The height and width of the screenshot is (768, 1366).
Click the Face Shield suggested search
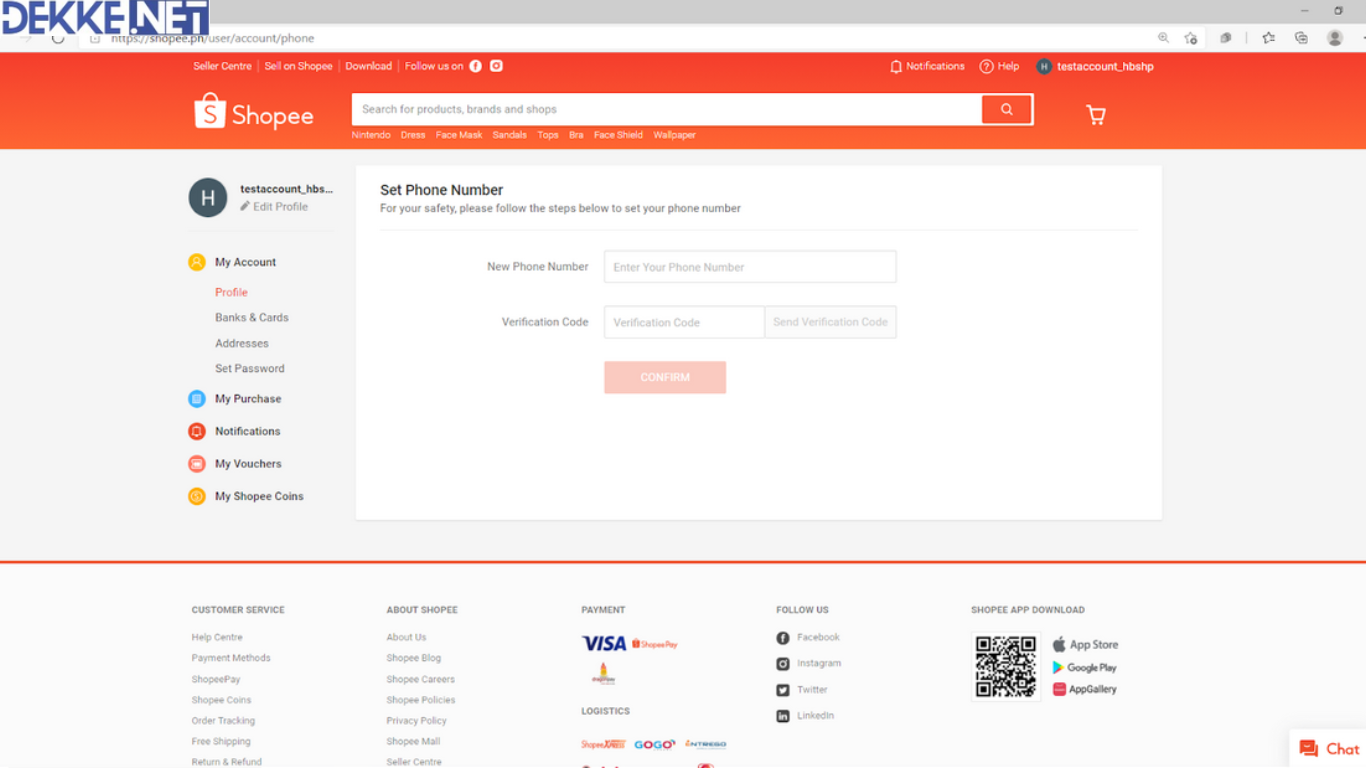click(x=618, y=135)
